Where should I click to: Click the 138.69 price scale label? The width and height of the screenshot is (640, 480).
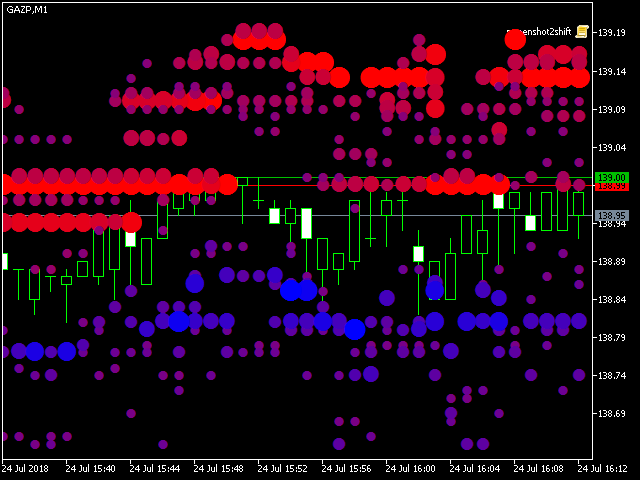coord(611,413)
